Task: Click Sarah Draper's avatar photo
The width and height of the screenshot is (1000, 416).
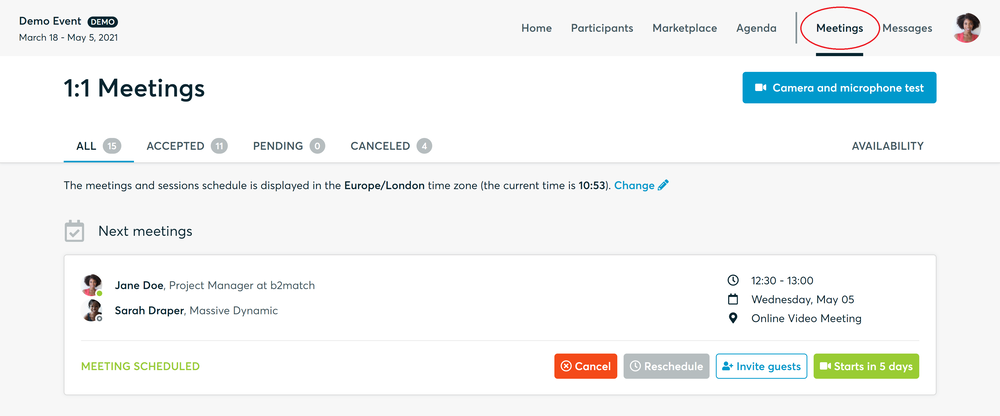Action: pos(92,311)
